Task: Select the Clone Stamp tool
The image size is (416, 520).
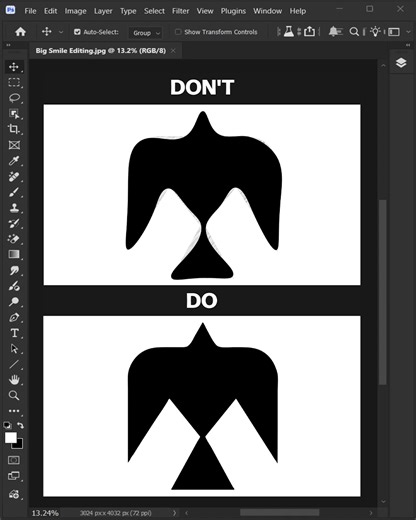Action: [14, 208]
